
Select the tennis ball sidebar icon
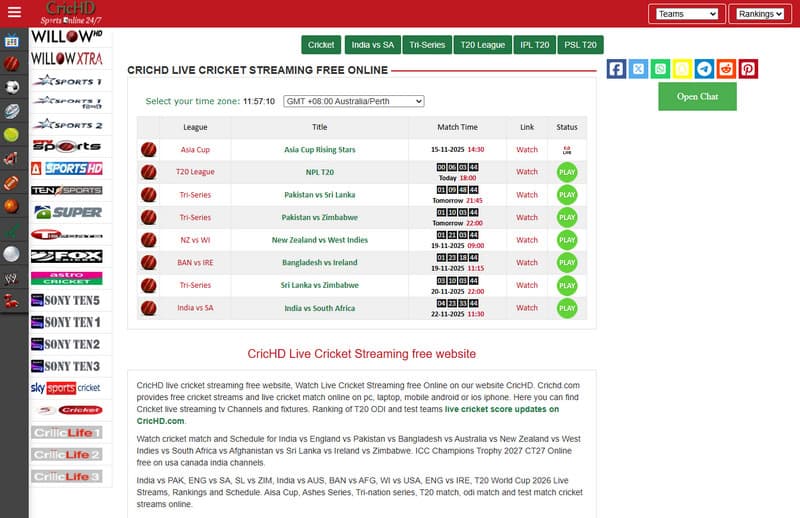(12, 135)
